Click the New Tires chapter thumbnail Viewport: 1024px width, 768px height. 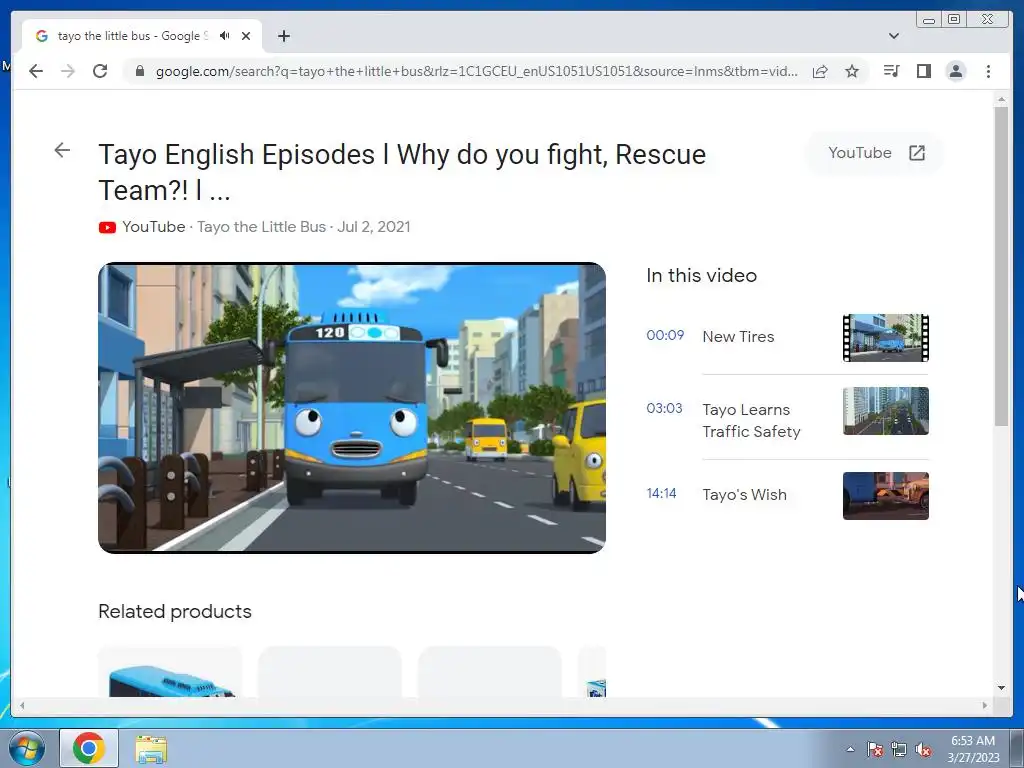886,338
